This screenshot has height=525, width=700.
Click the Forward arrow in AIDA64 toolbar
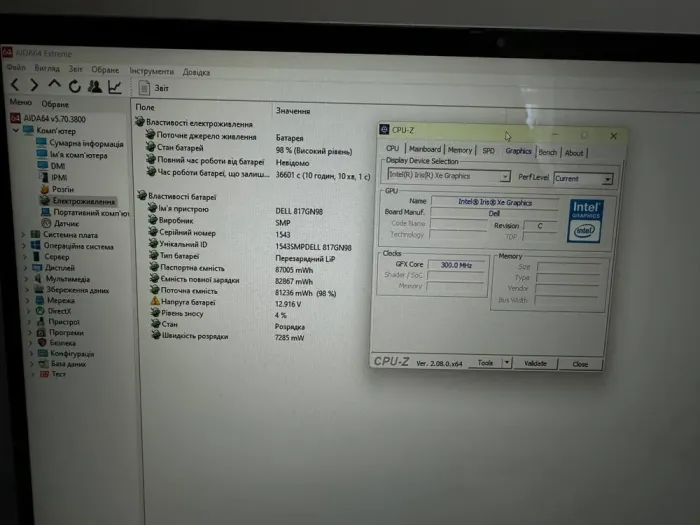[35, 86]
